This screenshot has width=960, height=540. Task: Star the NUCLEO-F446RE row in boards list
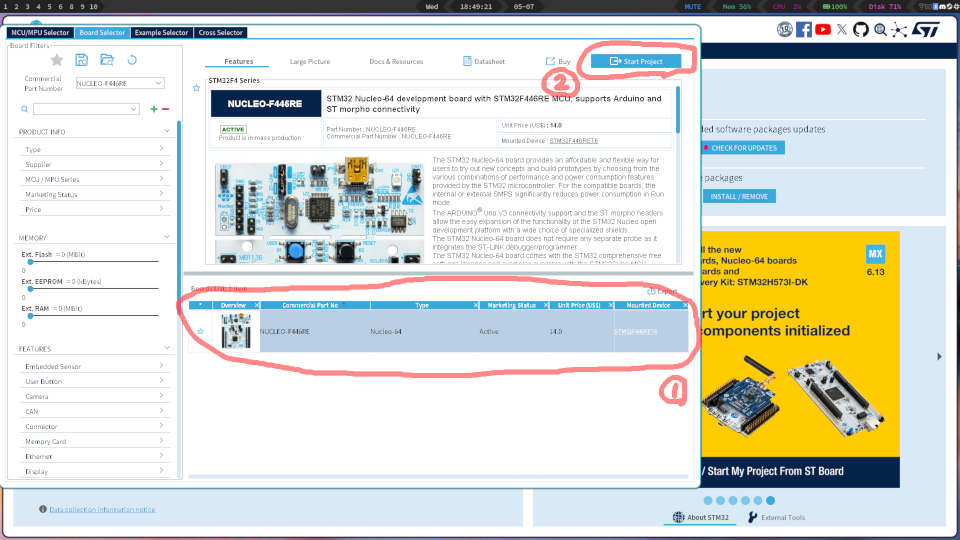200,331
